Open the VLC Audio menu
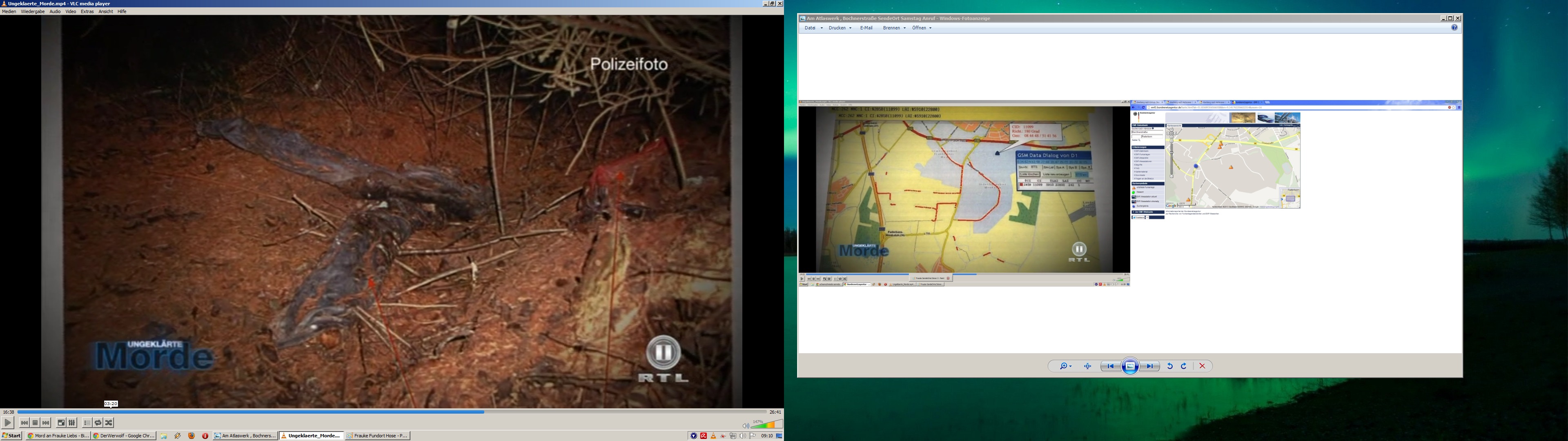1568x441 pixels. 55,11
